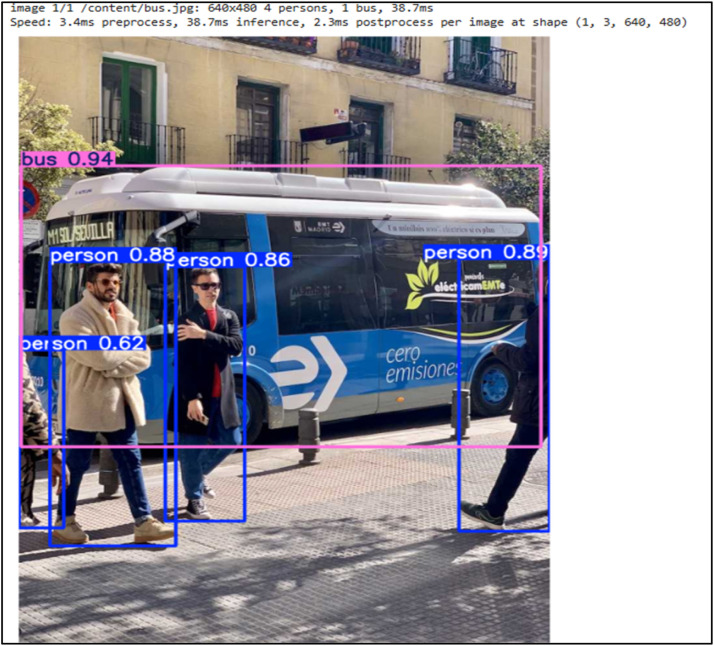Click the Speed preprocess output line
Image resolution: width=714 pixels, height=646 pixels.
(348, 22)
